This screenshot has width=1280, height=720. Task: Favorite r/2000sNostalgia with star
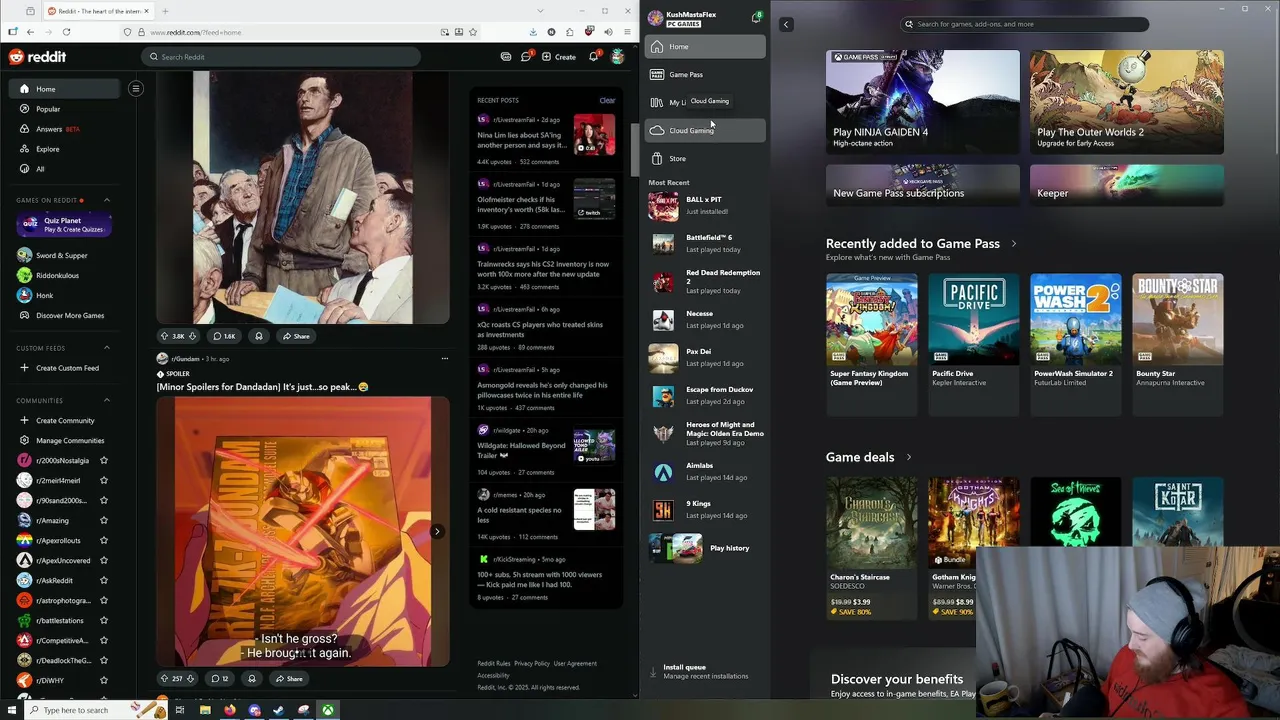tap(104, 460)
